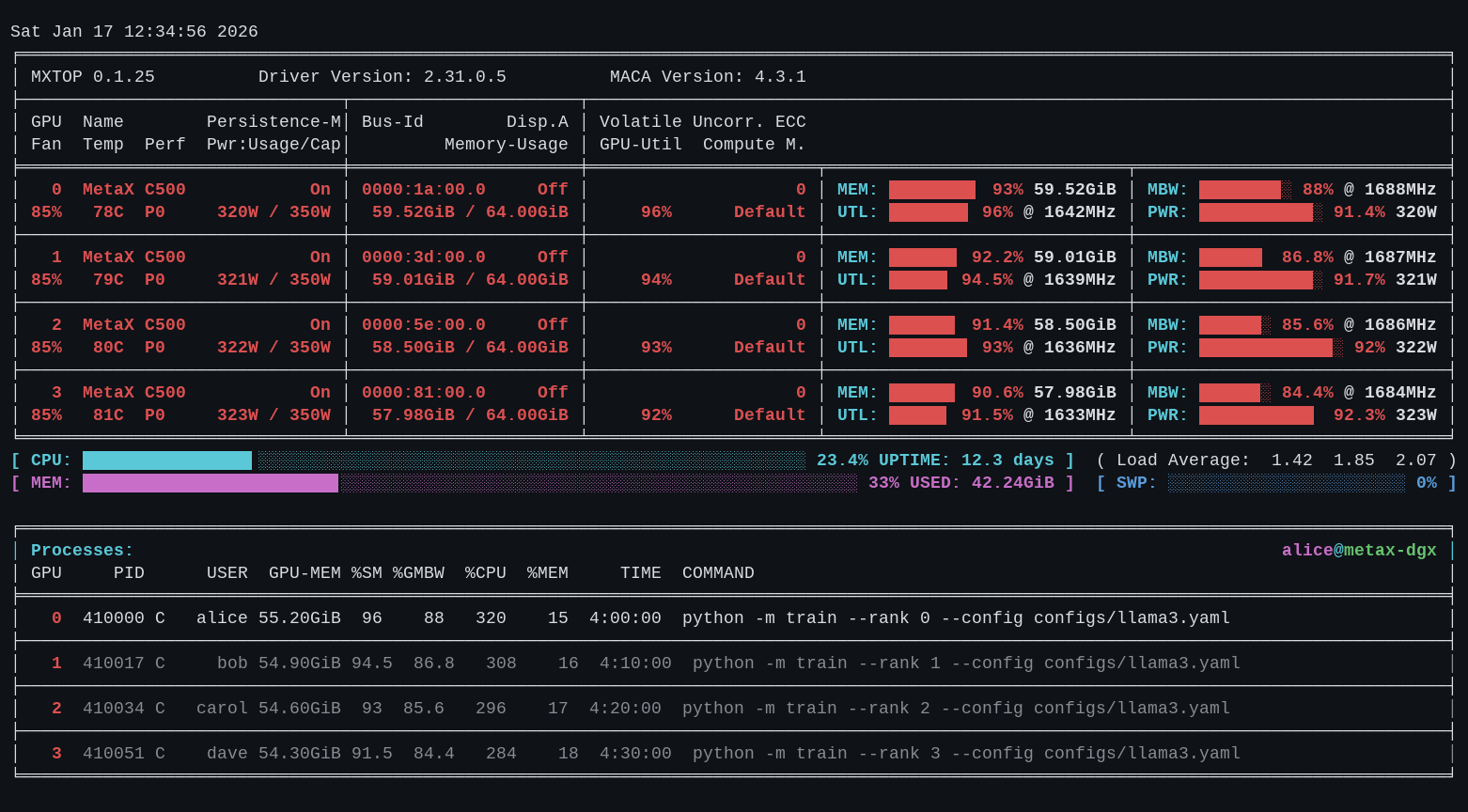Click memory clock 1688MHz on MBW row
This screenshot has height=812, width=1468.
(x=1400, y=190)
